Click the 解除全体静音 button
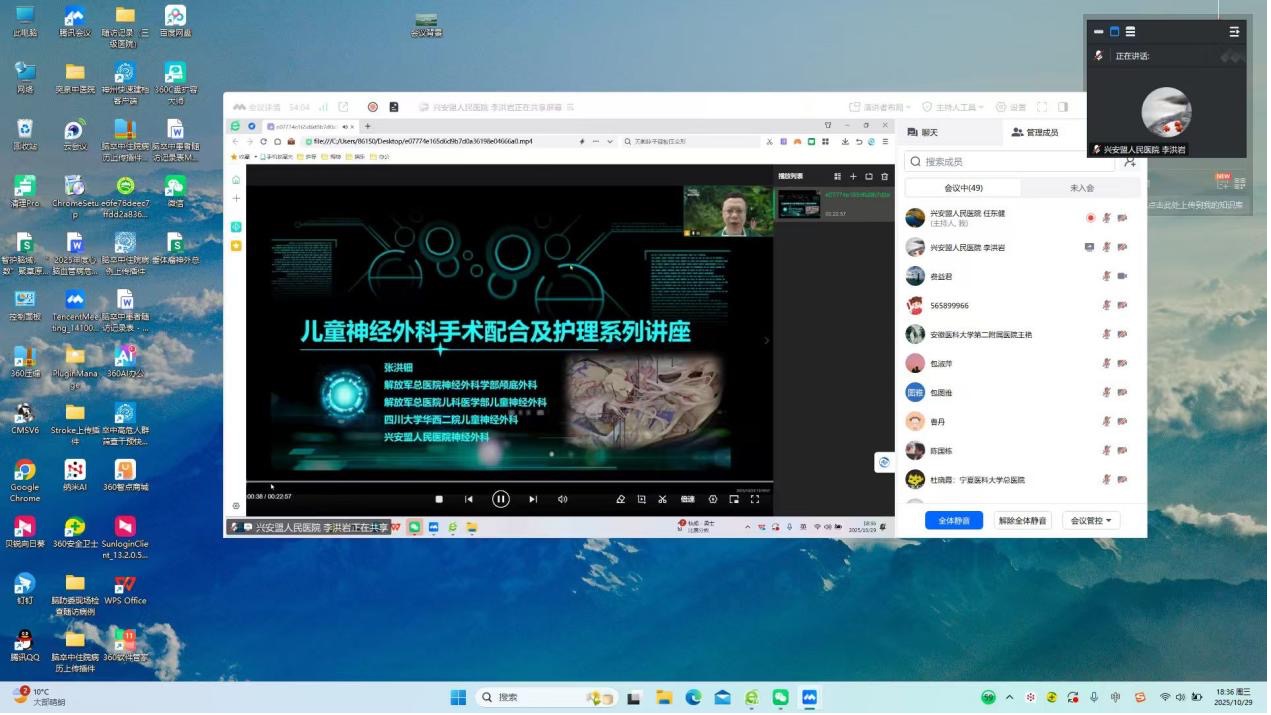This screenshot has height=715, width=1271. click(1022, 521)
